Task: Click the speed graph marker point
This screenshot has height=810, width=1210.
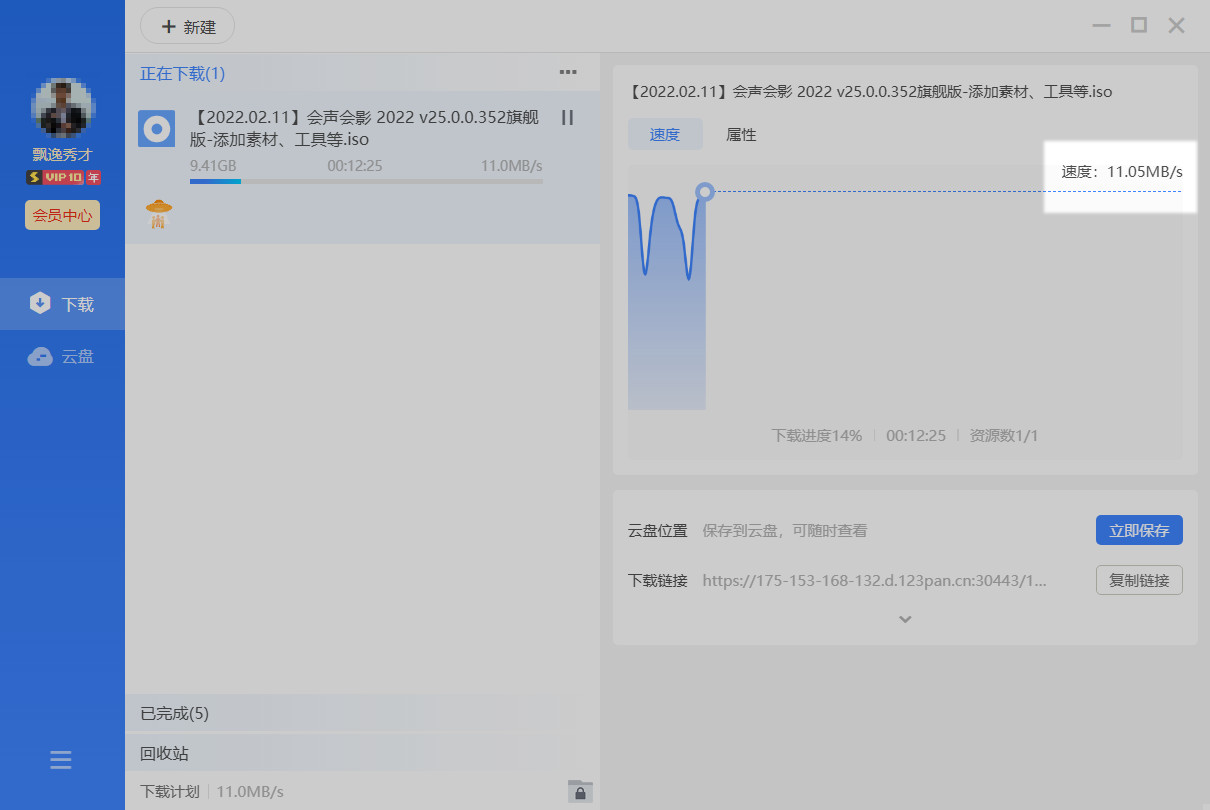Action: pyautogui.click(x=705, y=191)
